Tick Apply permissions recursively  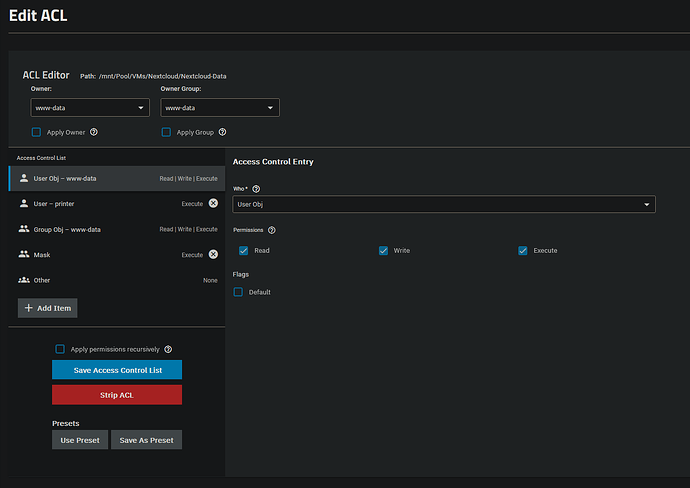click(60, 349)
